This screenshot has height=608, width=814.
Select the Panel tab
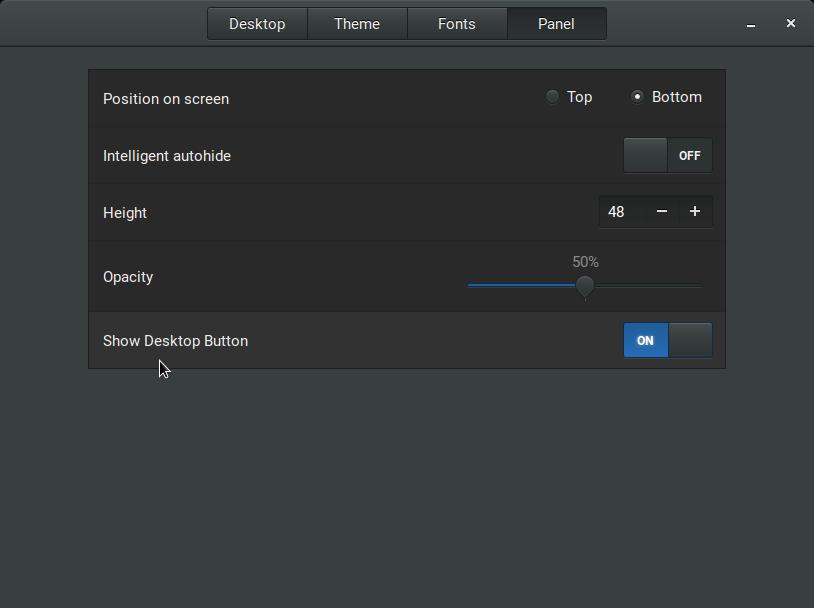[x=556, y=24]
